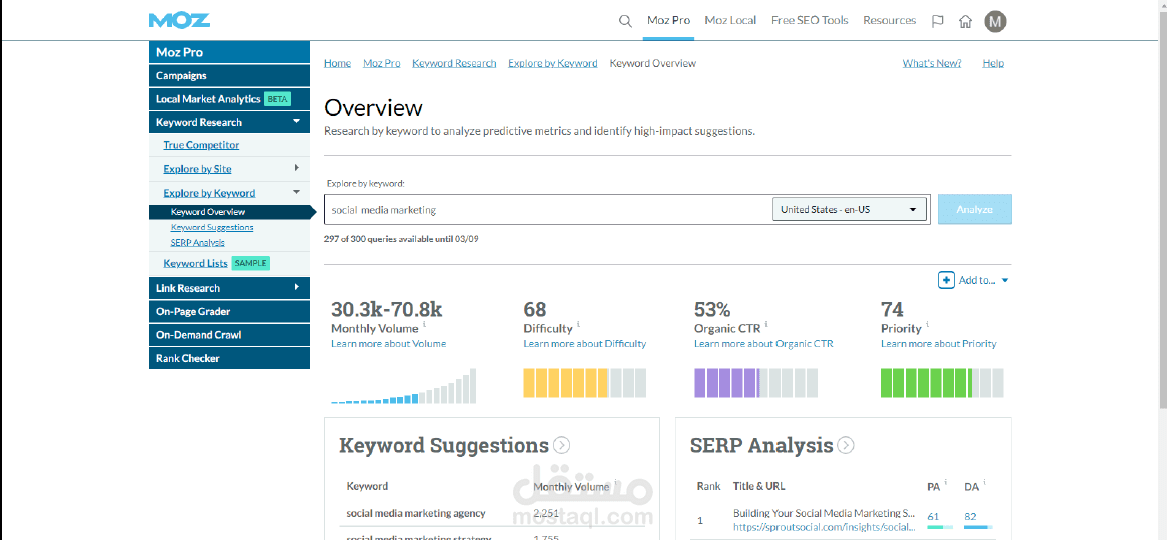Click the Moz Pro sidebar header

(229, 52)
